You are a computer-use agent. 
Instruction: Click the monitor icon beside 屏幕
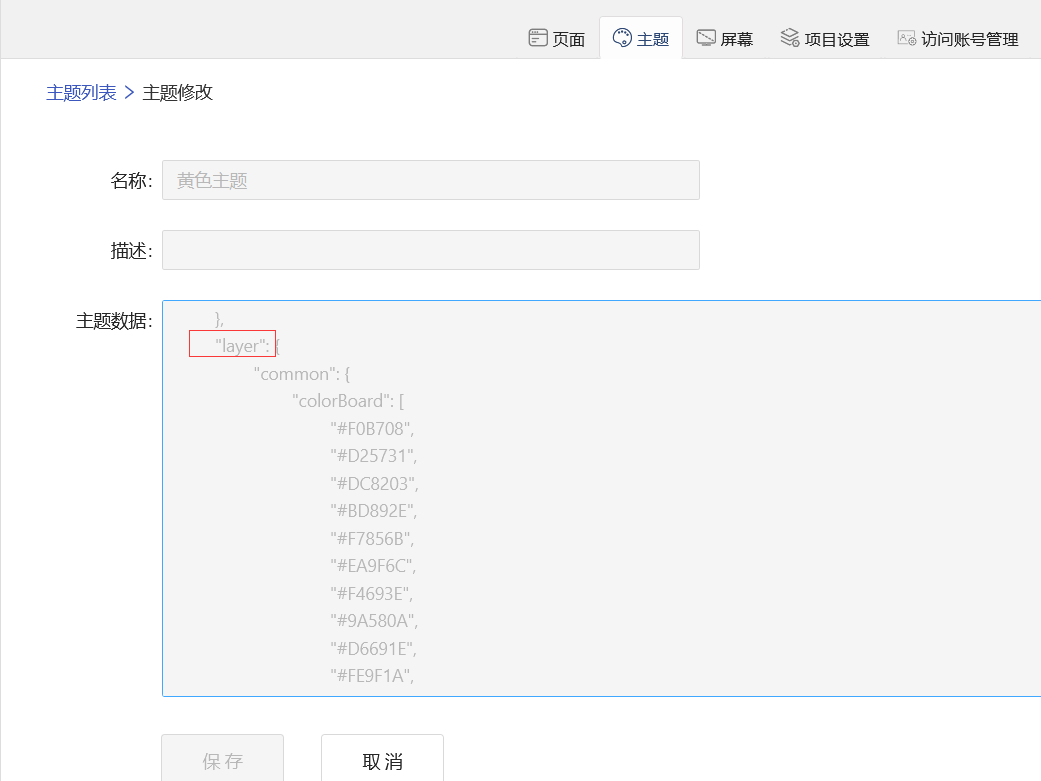point(706,38)
